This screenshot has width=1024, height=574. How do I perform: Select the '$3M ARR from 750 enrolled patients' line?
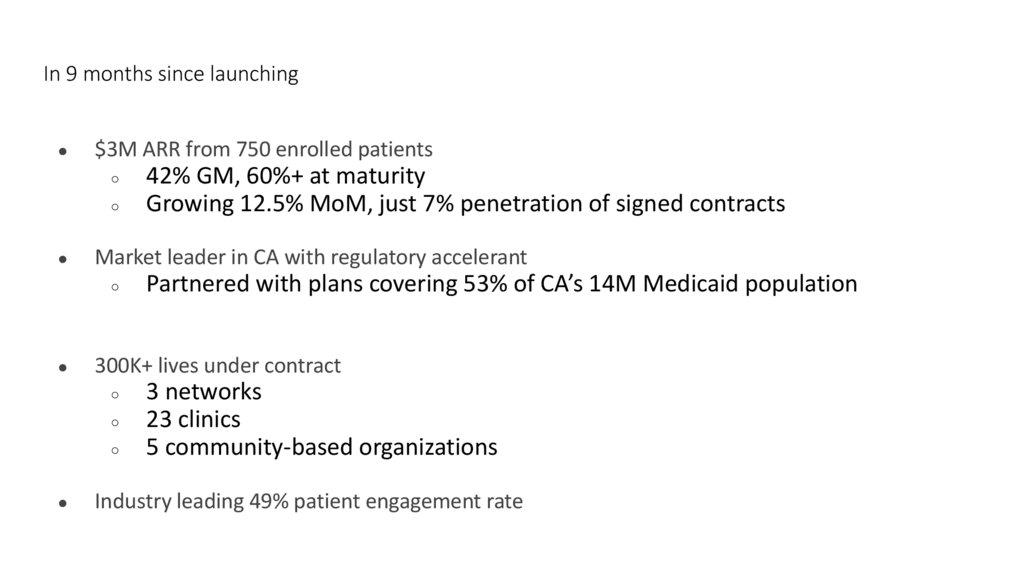click(264, 150)
